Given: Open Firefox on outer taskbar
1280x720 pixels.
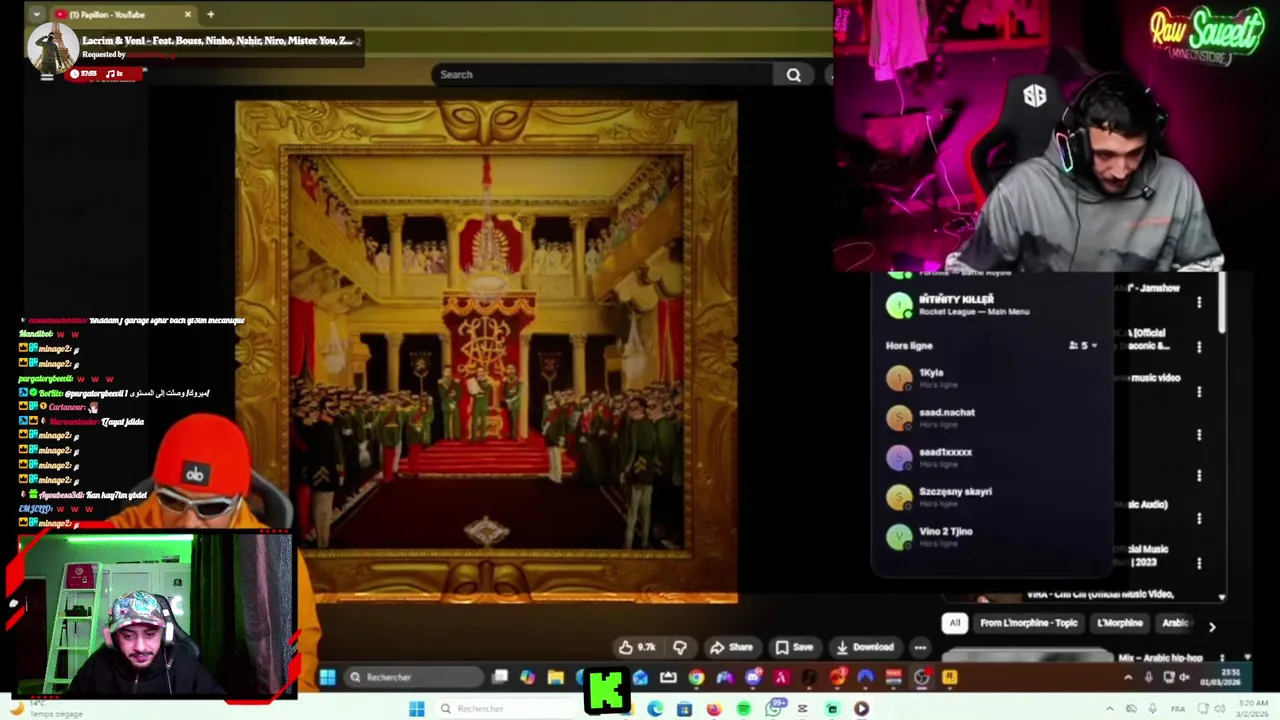Looking at the screenshot, I should pyautogui.click(x=714, y=709).
